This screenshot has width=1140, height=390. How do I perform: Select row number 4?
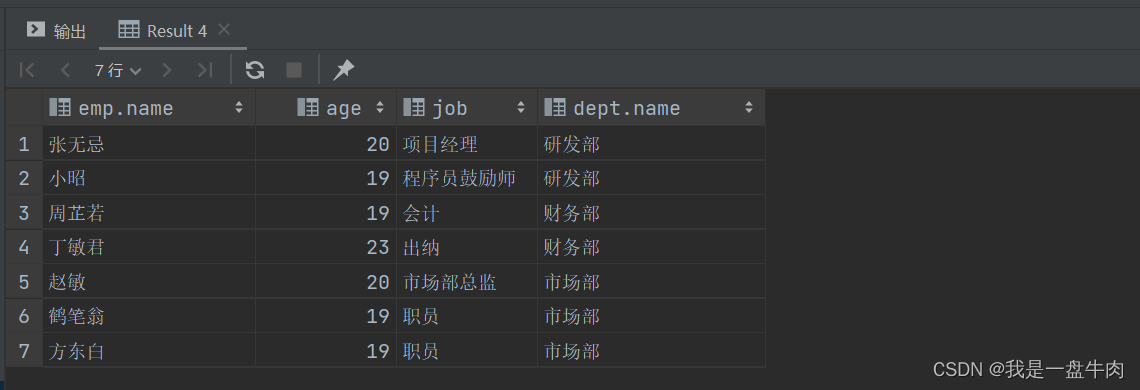tap(24, 247)
